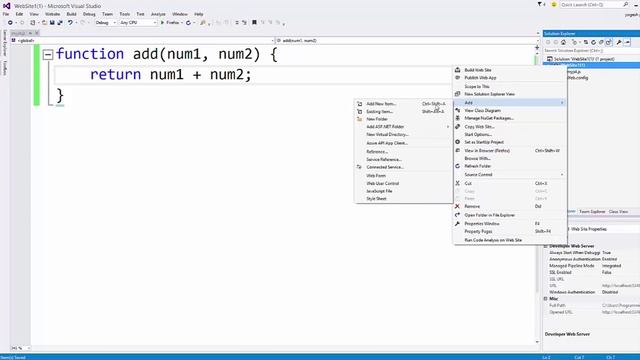This screenshot has height=360, width=640.
Task: Collapse the add function code block
Action: point(48,54)
